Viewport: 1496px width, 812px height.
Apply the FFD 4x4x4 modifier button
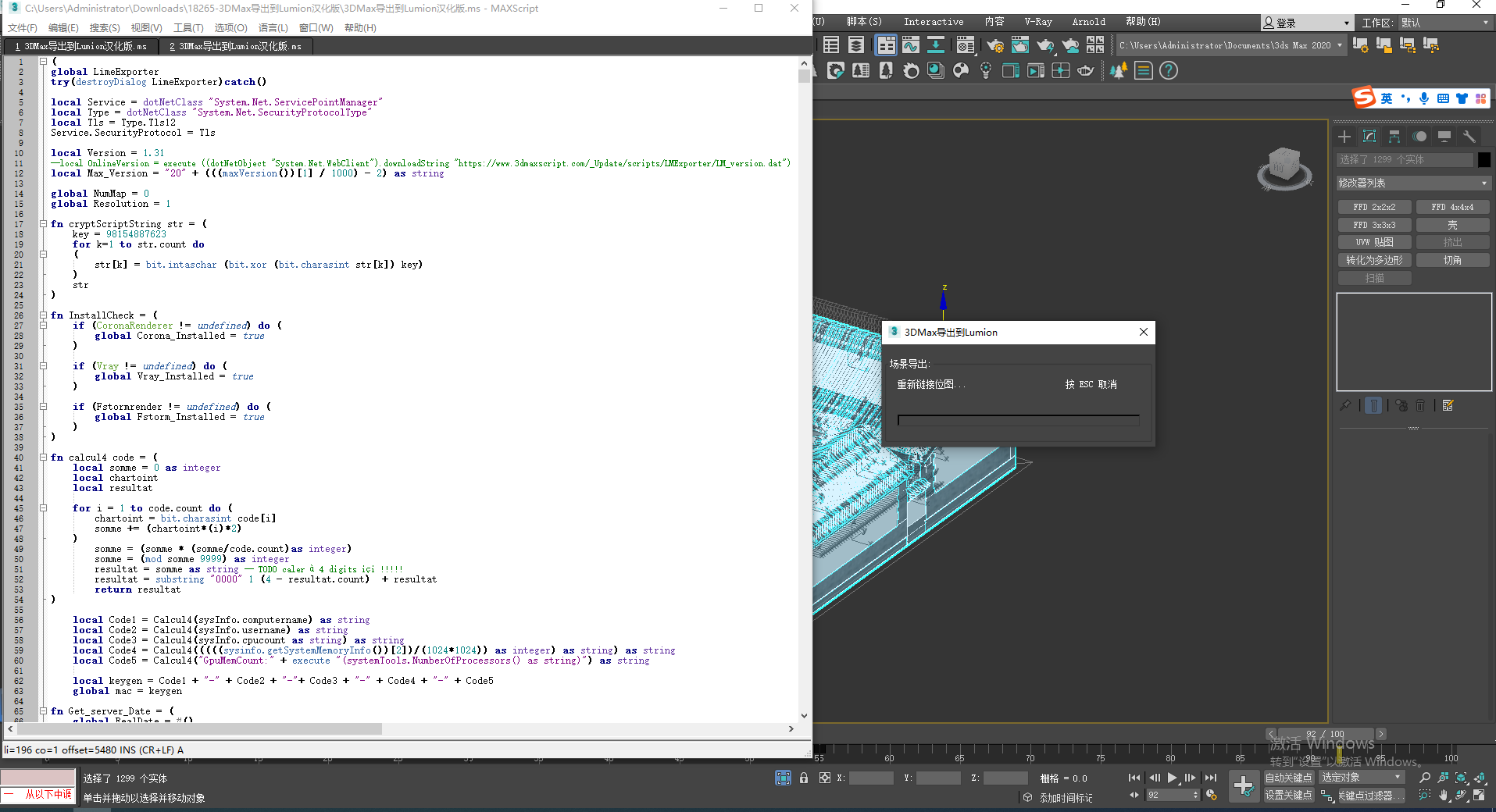1452,207
